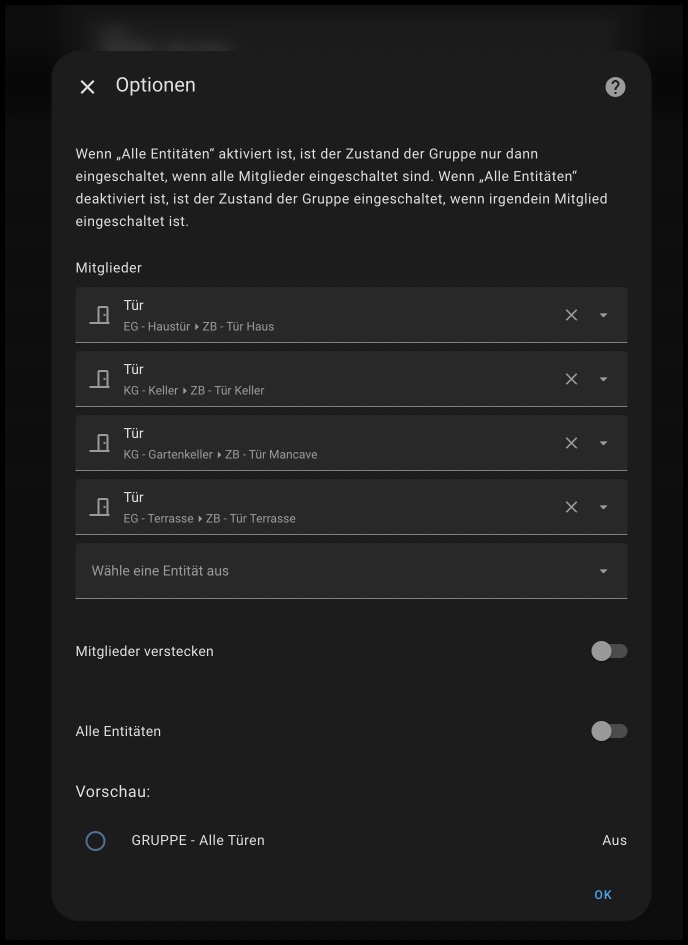Click the GRUPPE - Alle Türen state circle
The width and height of the screenshot is (688, 945).
pos(96,841)
